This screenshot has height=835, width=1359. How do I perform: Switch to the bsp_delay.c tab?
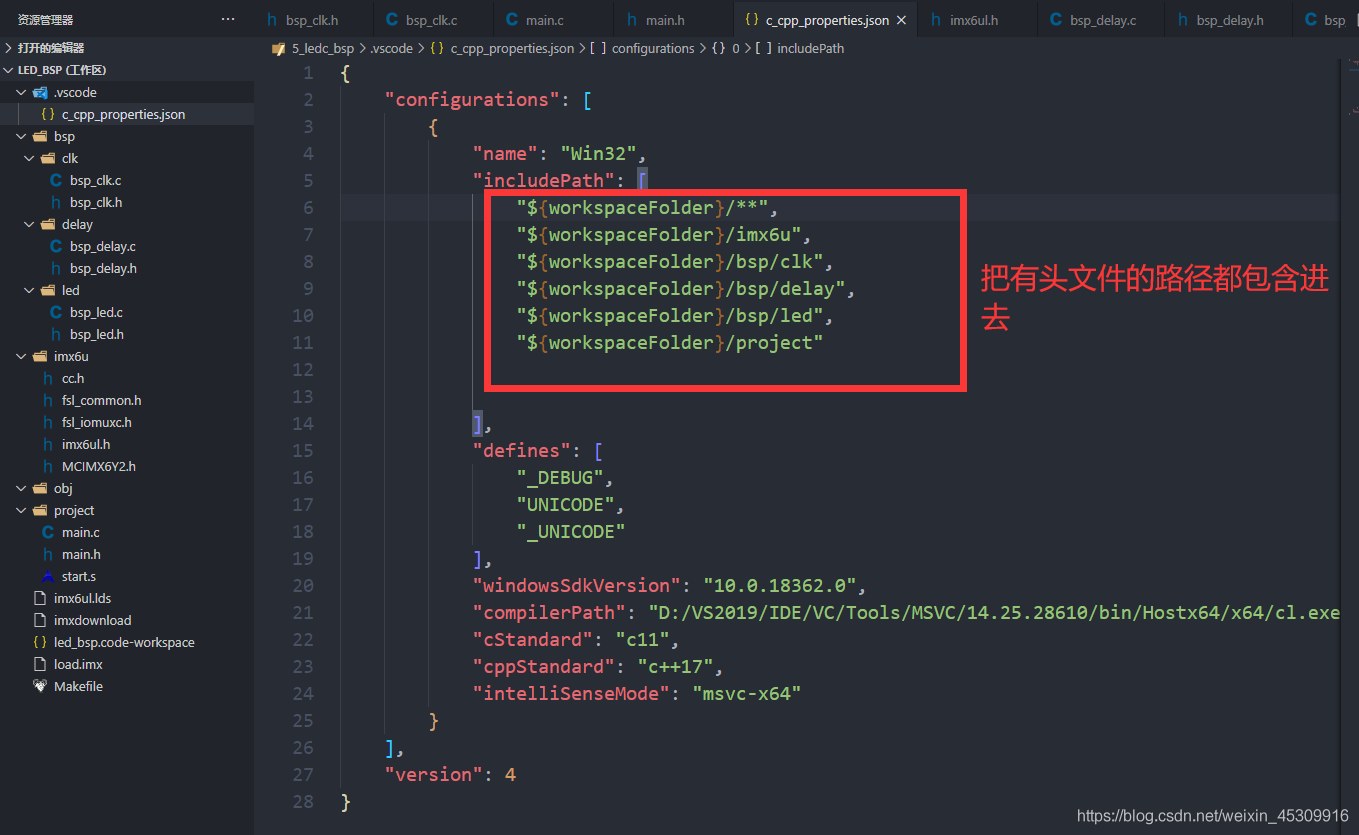[1101, 20]
